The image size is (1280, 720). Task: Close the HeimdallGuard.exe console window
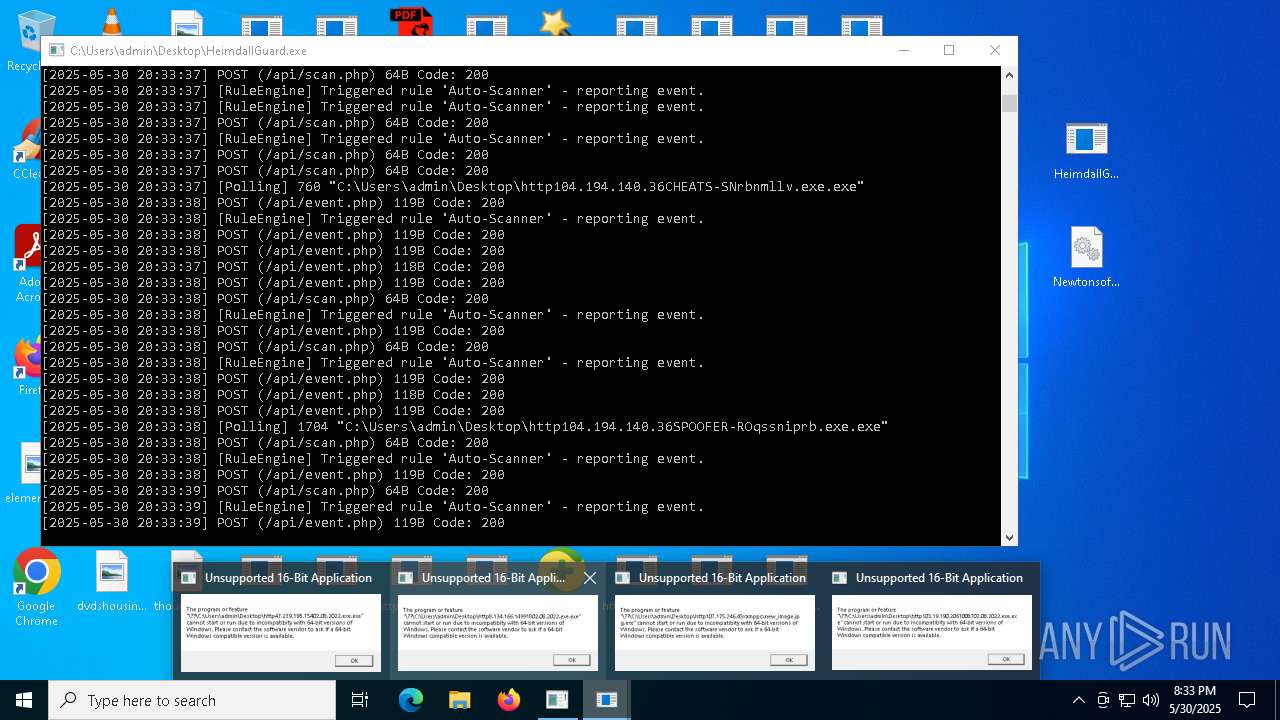click(x=994, y=50)
